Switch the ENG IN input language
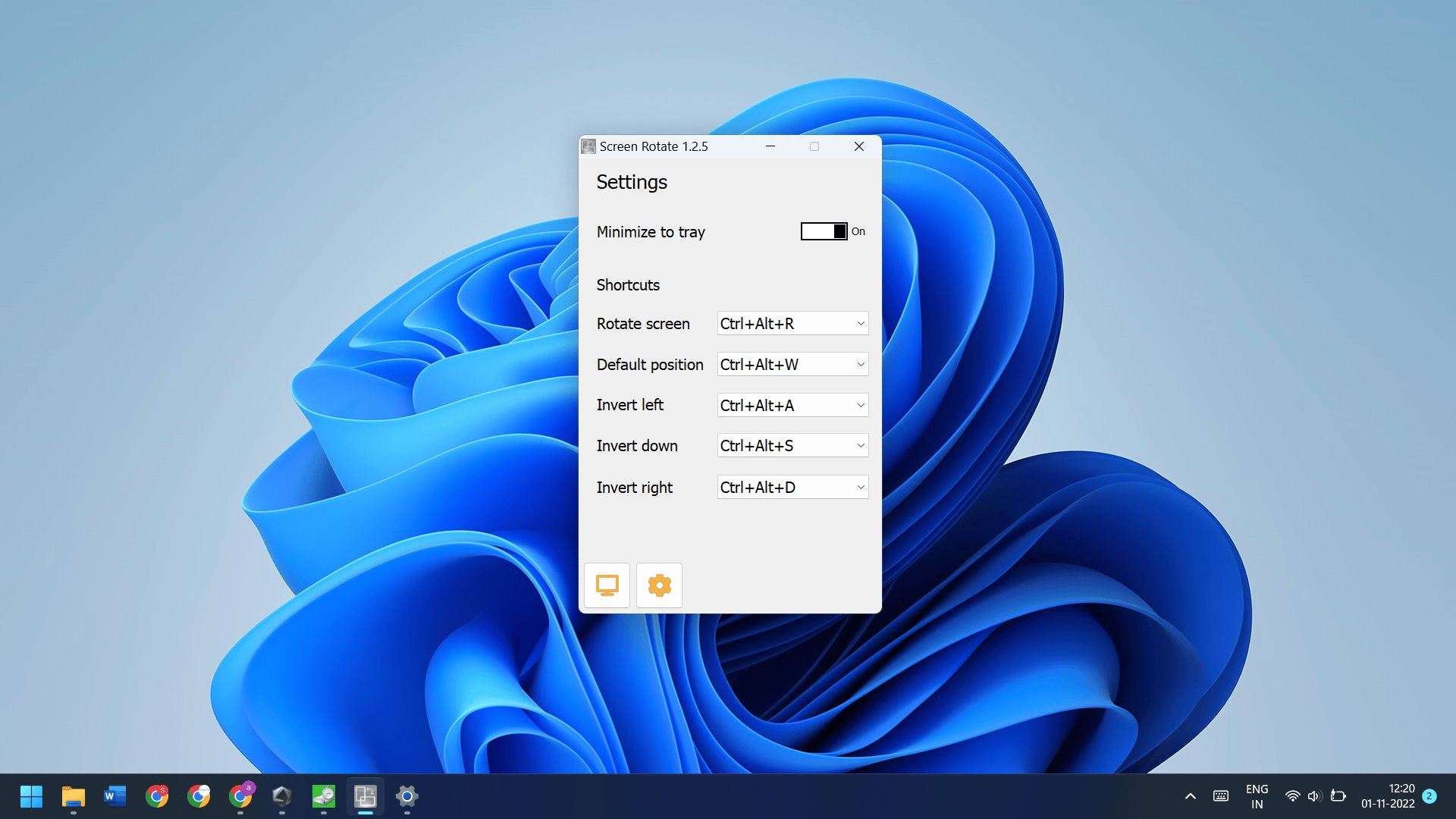The height and width of the screenshot is (819, 1456). [x=1257, y=796]
